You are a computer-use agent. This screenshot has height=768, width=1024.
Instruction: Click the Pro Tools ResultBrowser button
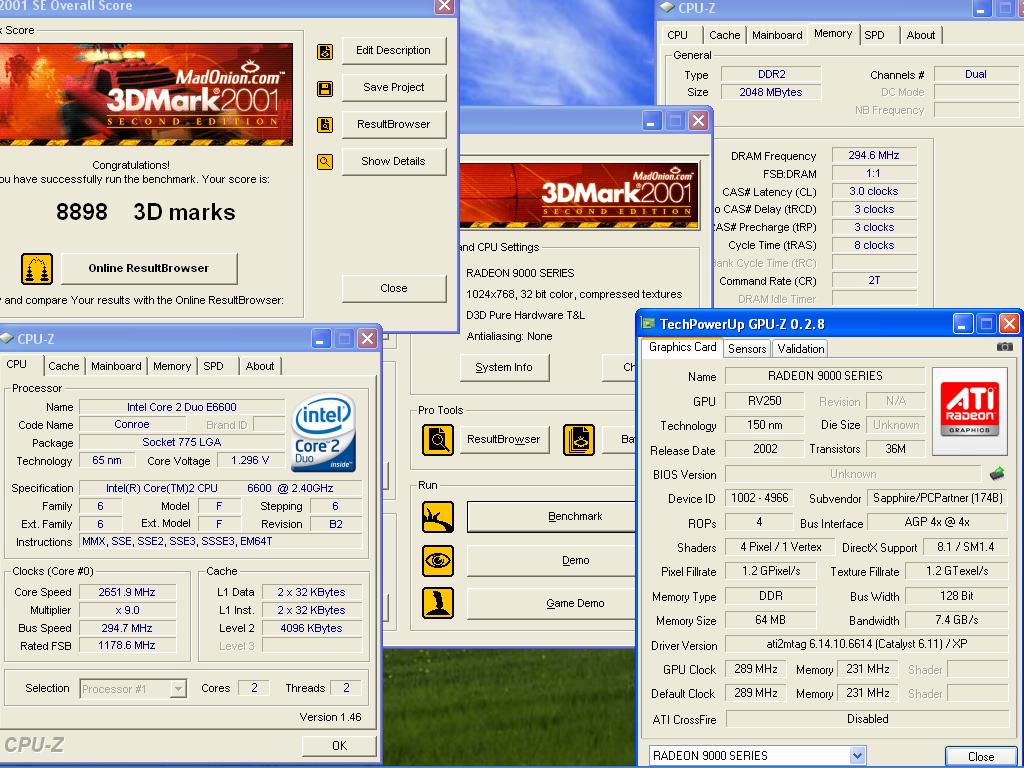click(504, 440)
